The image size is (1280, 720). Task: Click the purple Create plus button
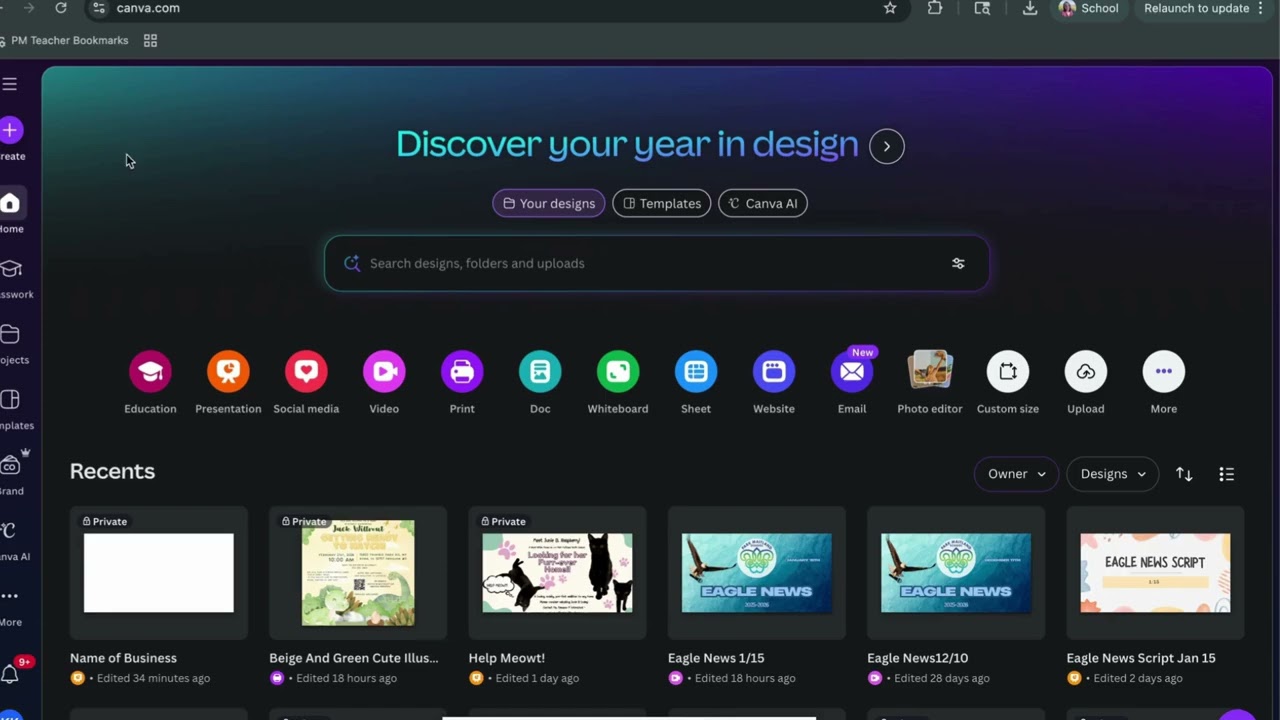pos(10,130)
